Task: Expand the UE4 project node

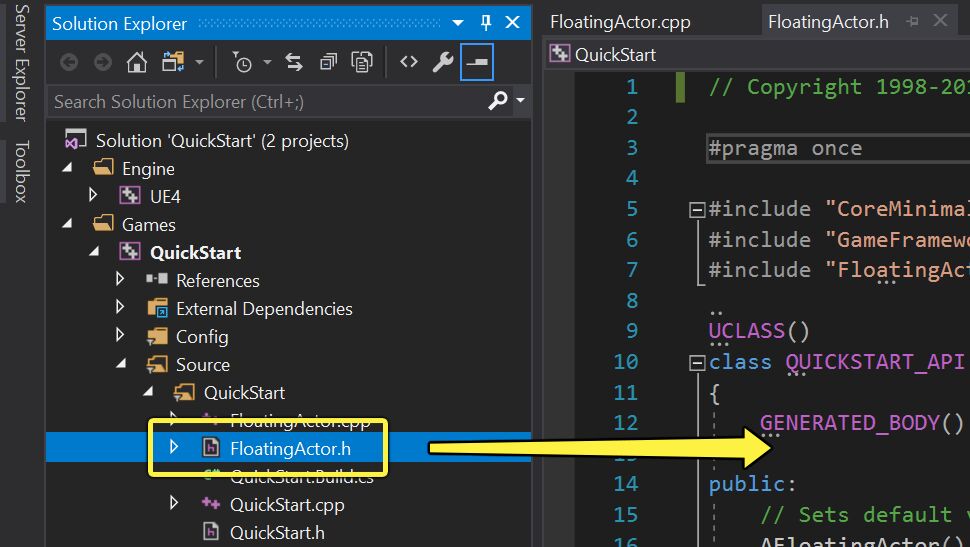Action: click(94, 197)
